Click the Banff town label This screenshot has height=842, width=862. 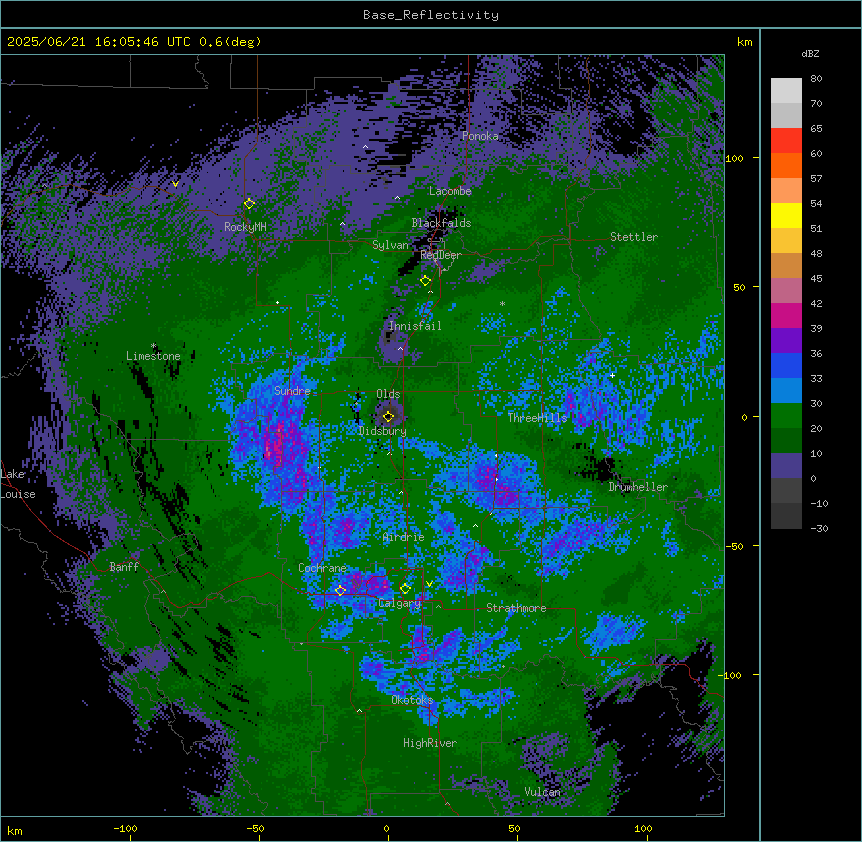124,567
